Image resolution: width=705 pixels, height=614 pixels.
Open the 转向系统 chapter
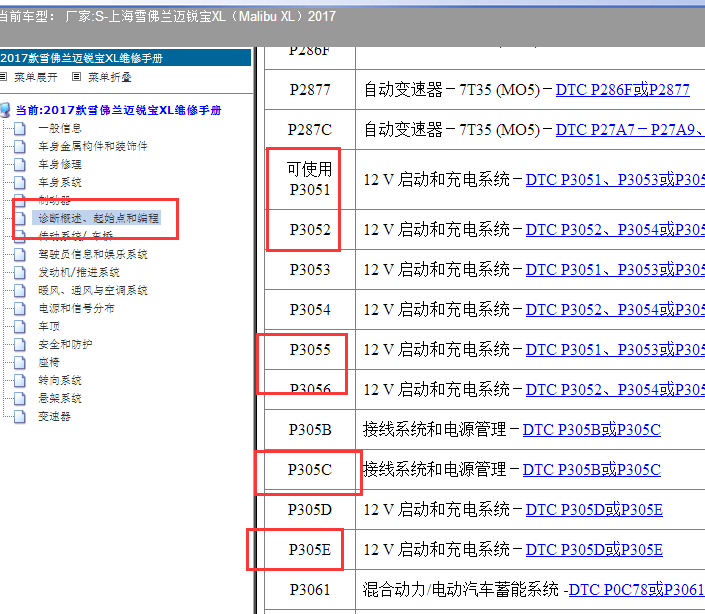[60, 380]
